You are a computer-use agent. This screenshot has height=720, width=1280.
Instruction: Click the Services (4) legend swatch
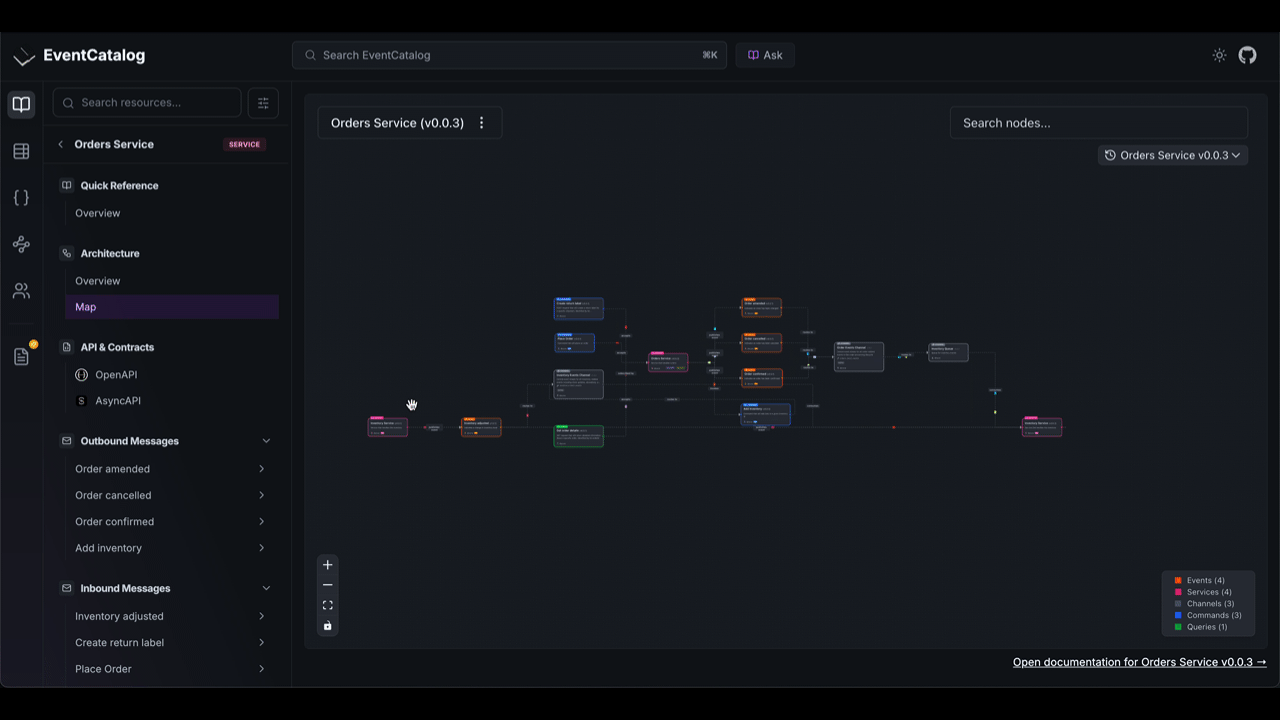(1178, 592)
